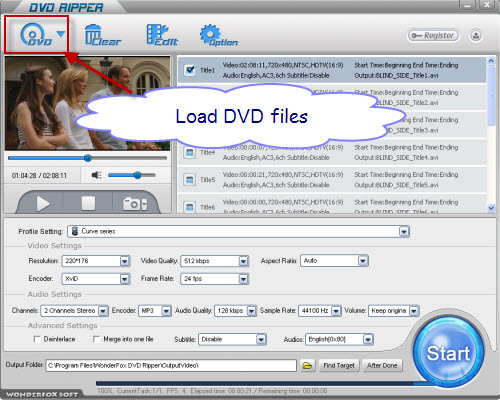Check the Title6 checkbox

[190, 207]
